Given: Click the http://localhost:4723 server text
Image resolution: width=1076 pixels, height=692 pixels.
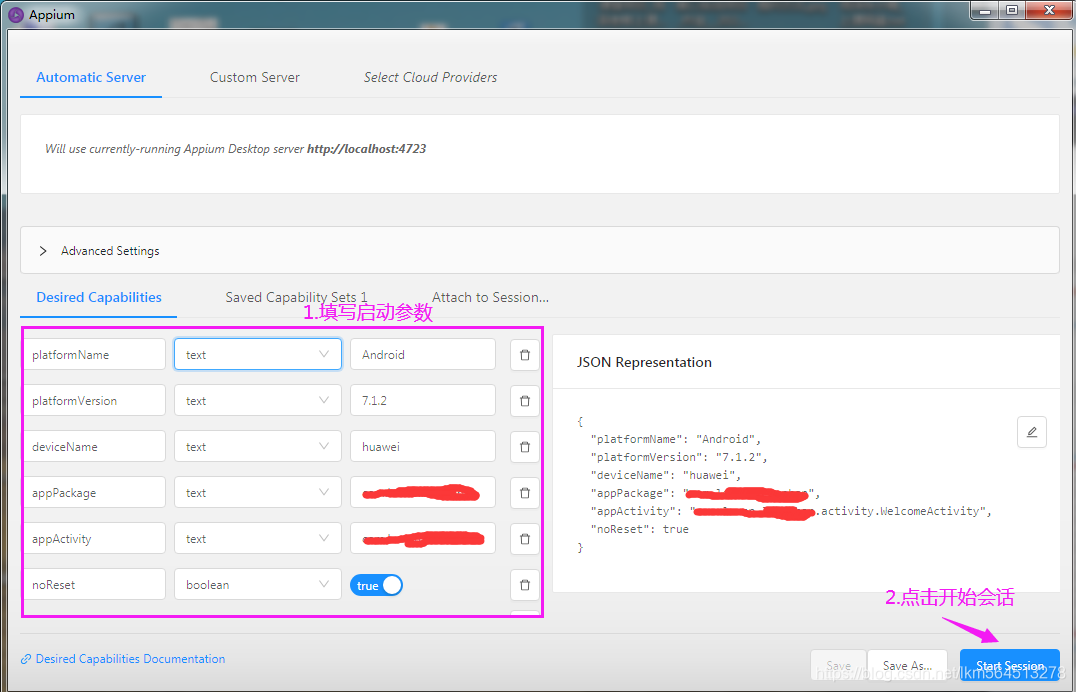Looking at the screenshot, I should (x=366, y=148).
